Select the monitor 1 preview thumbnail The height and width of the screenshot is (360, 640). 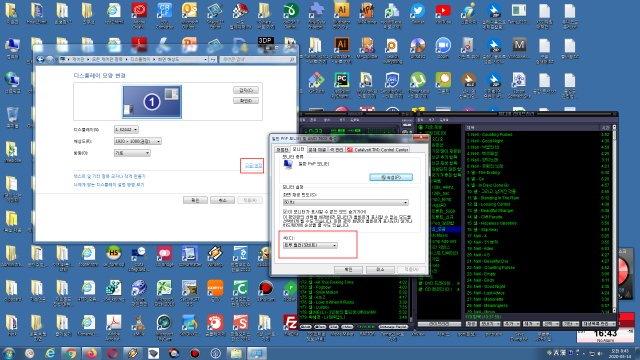[152, 102]
